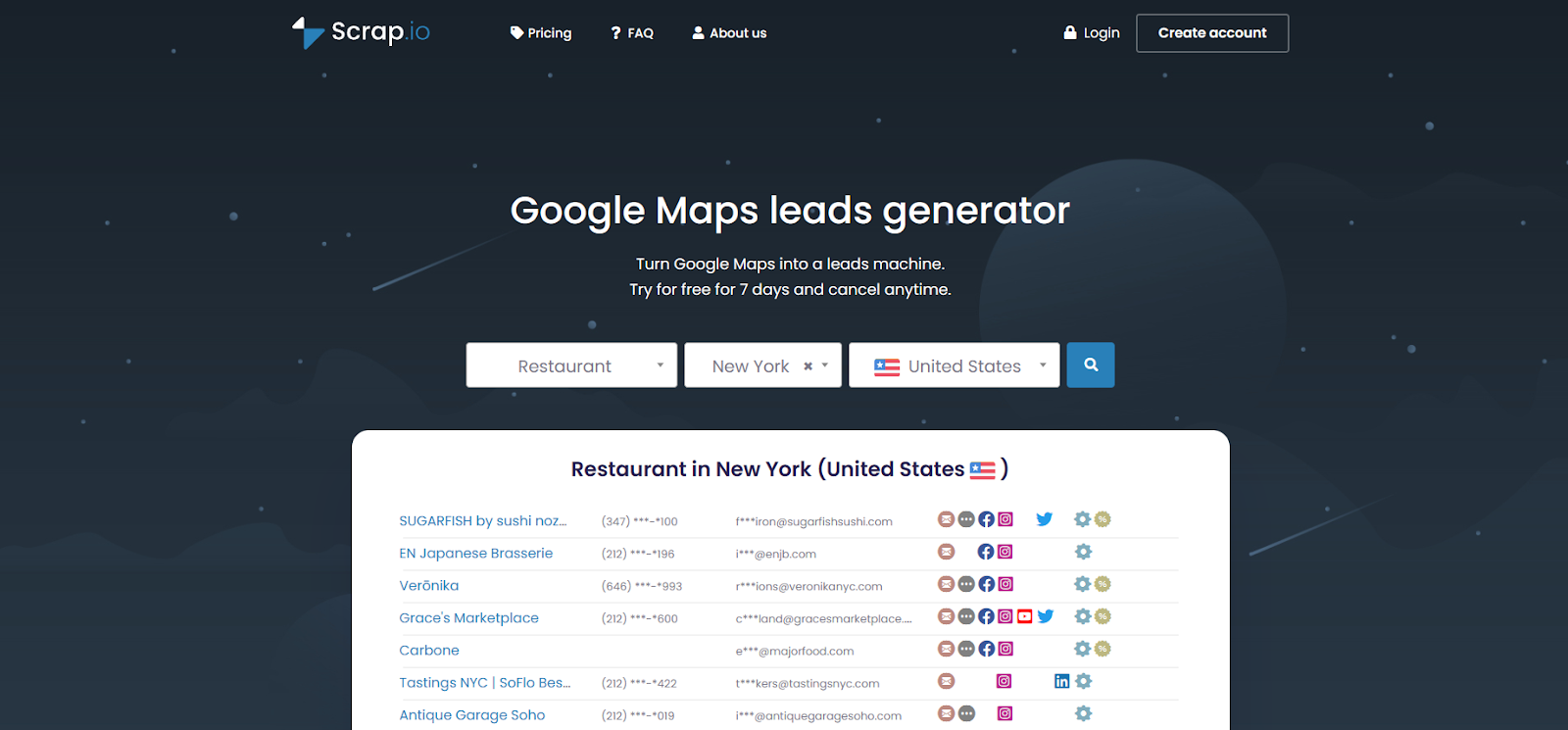Open the EN Japanese Brasserie listing

(476, 553)
